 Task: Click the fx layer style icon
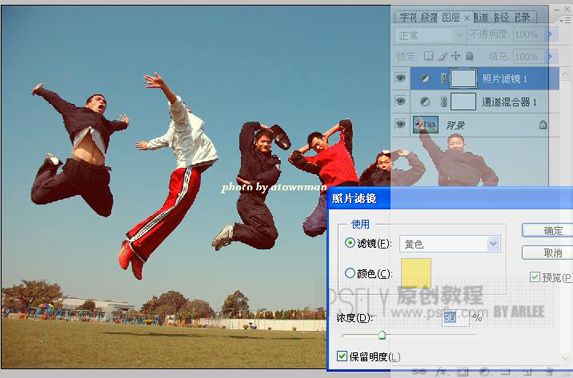click(441, 372)
